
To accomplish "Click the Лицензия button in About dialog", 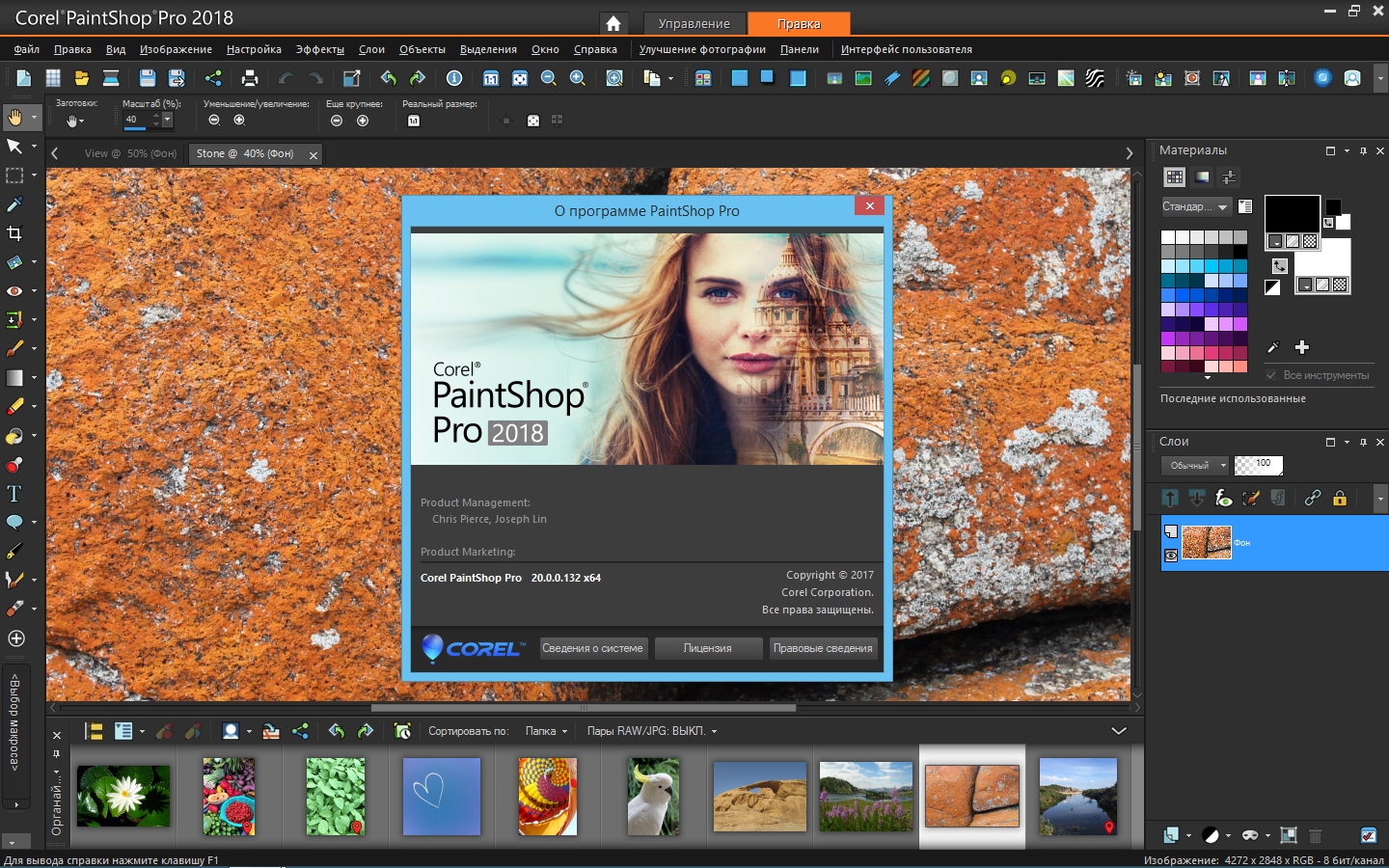I will tap(708, 648).
